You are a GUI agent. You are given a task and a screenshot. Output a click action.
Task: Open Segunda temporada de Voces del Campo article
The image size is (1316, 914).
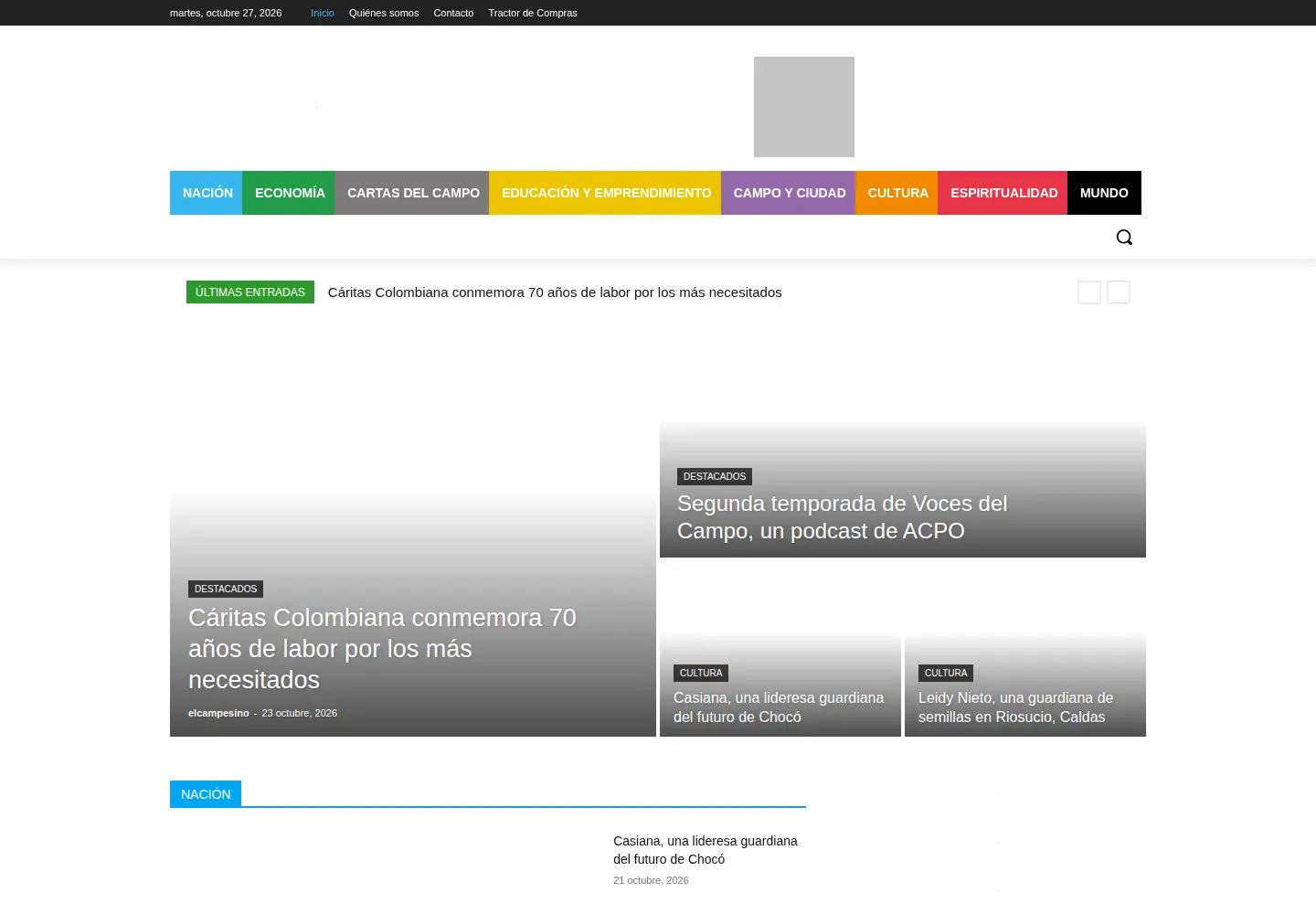tap(842, 517)
